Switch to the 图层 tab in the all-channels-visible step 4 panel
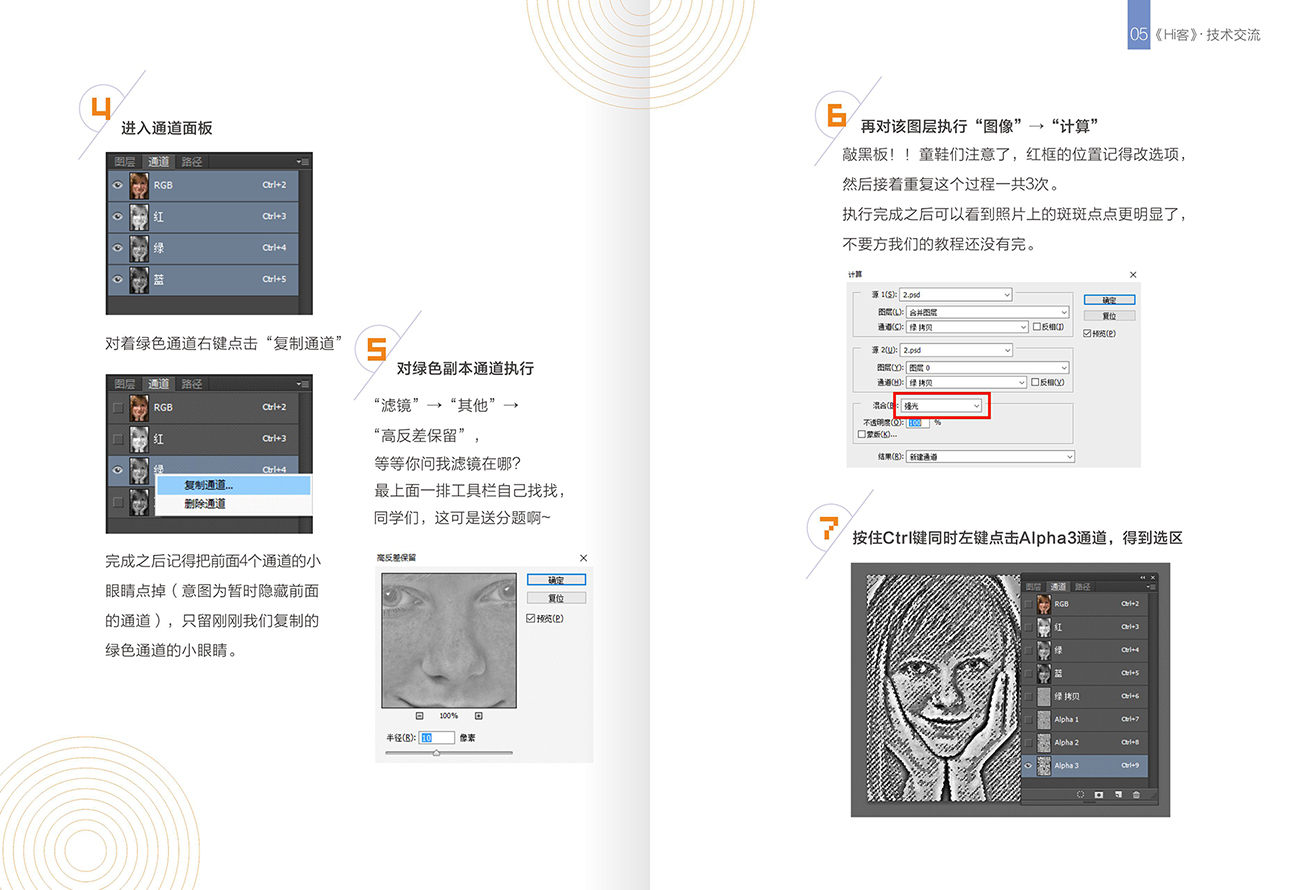 pyautogui.click(x=125, y=161)
